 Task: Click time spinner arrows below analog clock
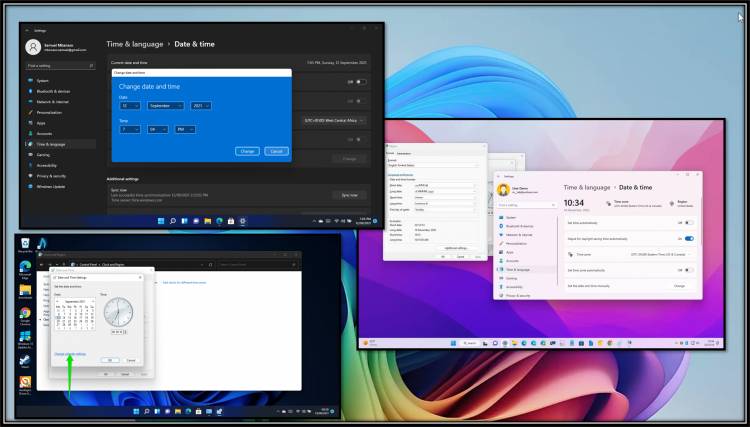(125, 332)
